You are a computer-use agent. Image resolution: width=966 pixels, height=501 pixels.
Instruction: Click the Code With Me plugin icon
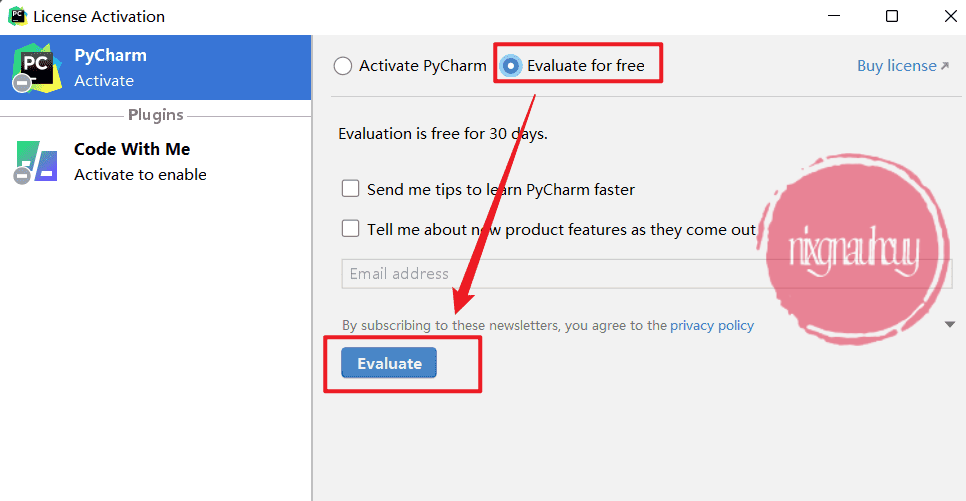(37, 161)
